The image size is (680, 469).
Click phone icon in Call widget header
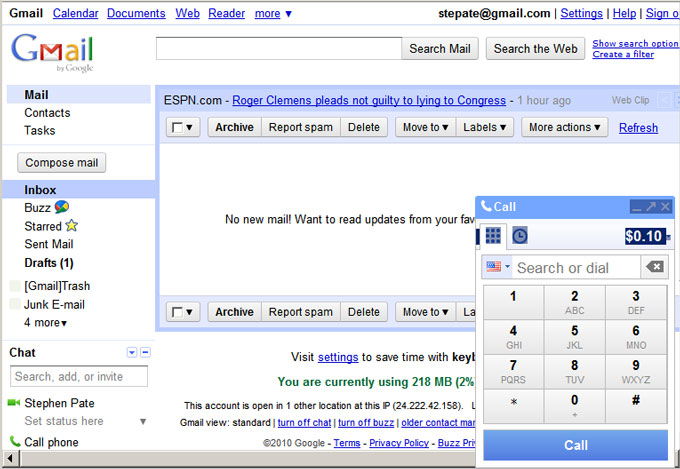coord(486,206)
